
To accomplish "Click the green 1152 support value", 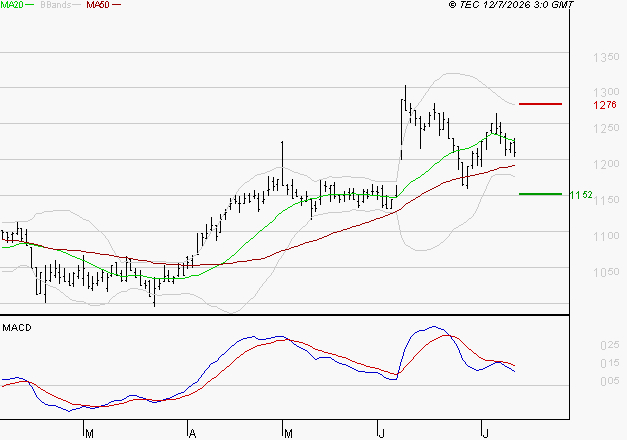I will click(x=581, y=195).
